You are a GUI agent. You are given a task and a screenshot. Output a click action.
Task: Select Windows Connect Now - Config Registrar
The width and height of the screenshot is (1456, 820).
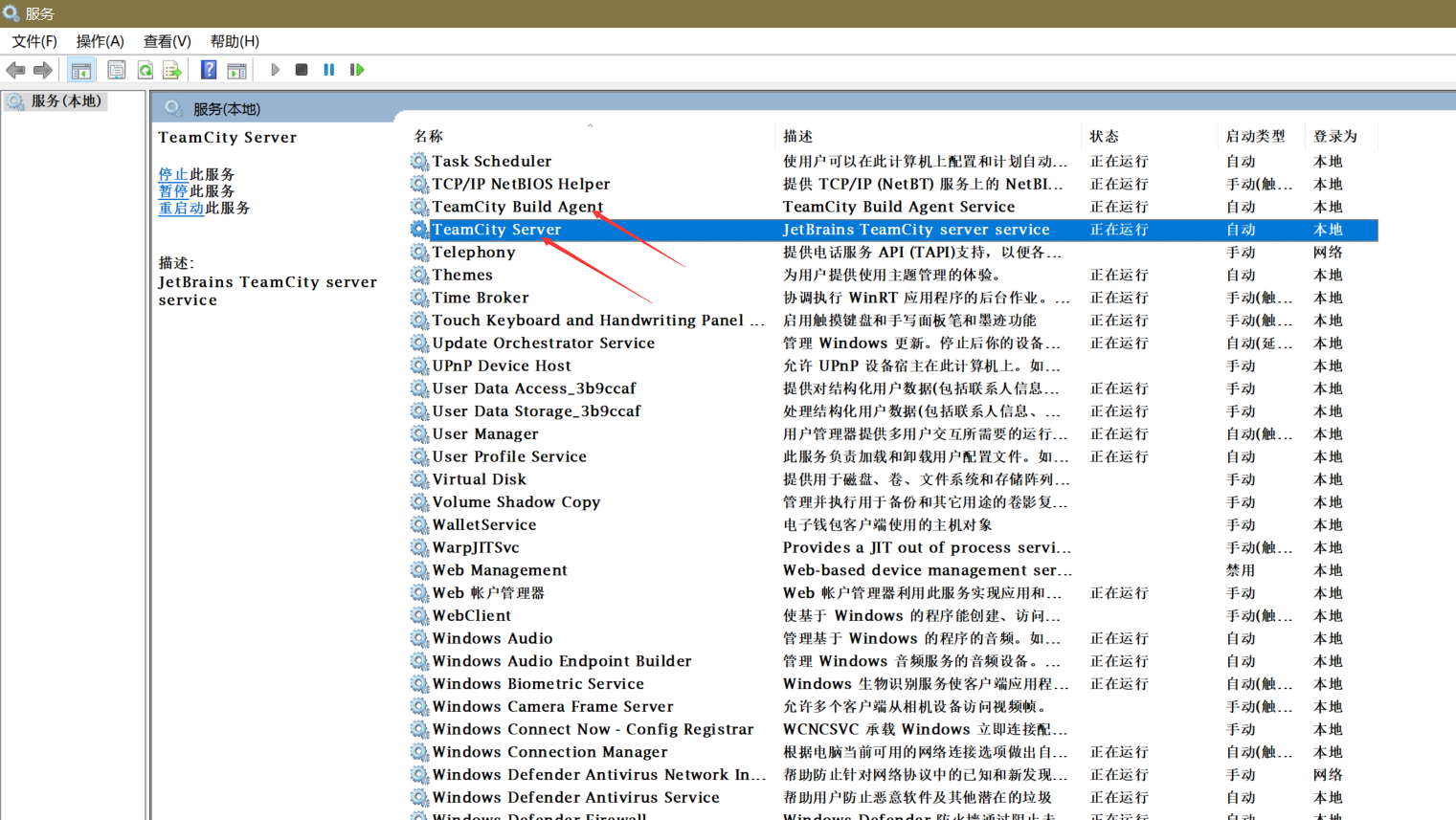click(x=893, y=729)
